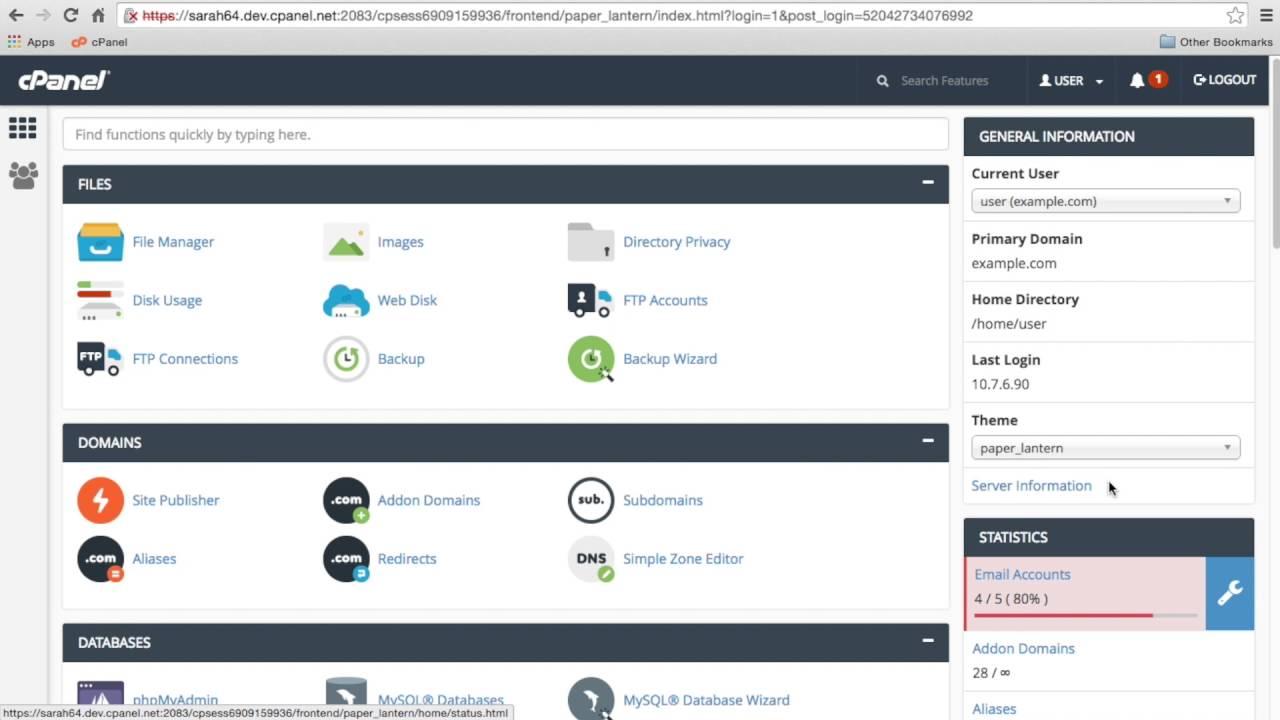Click the Aliases icon in Domains
The width and height of the screenshot is (1280, 720).
100,559
